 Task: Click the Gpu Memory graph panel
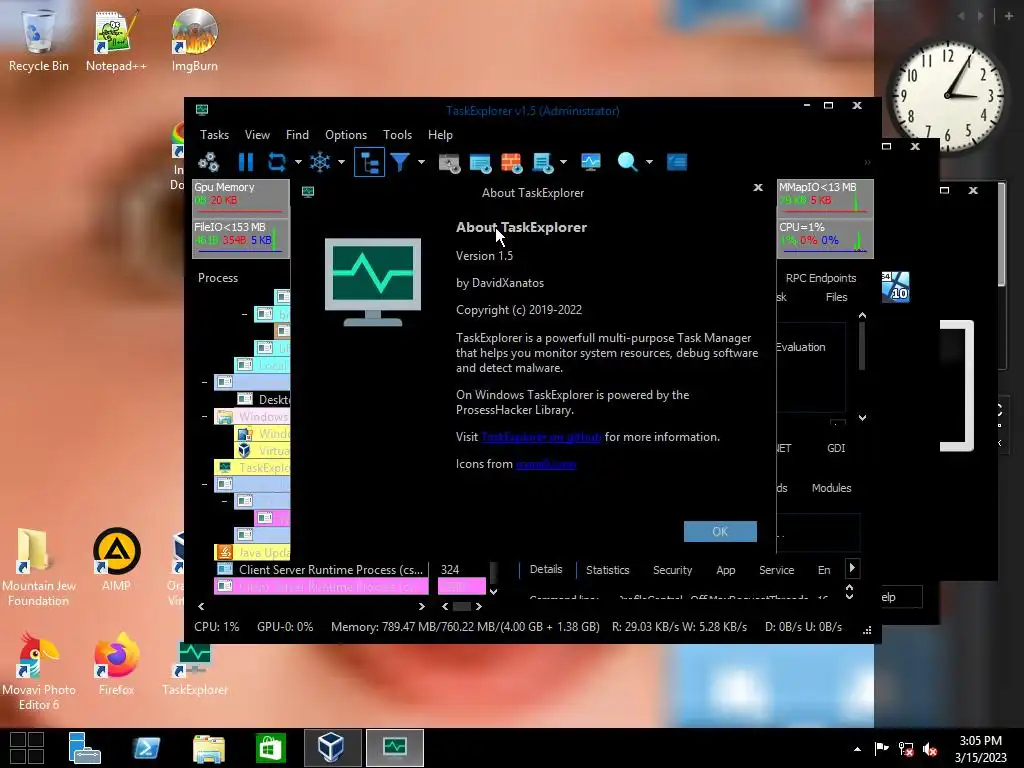pos(241,199)
